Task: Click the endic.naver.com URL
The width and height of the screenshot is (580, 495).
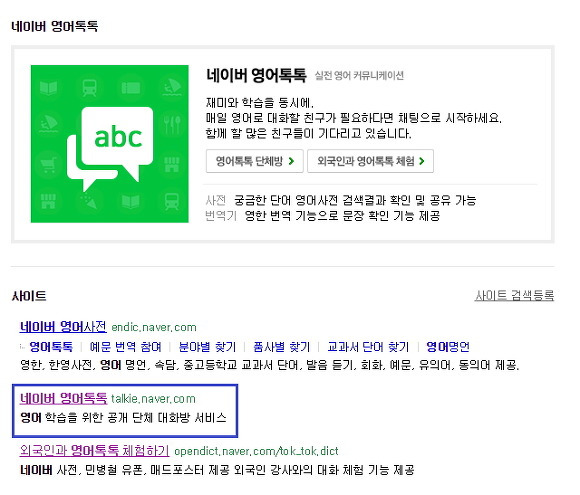Action: pos(154,327)
